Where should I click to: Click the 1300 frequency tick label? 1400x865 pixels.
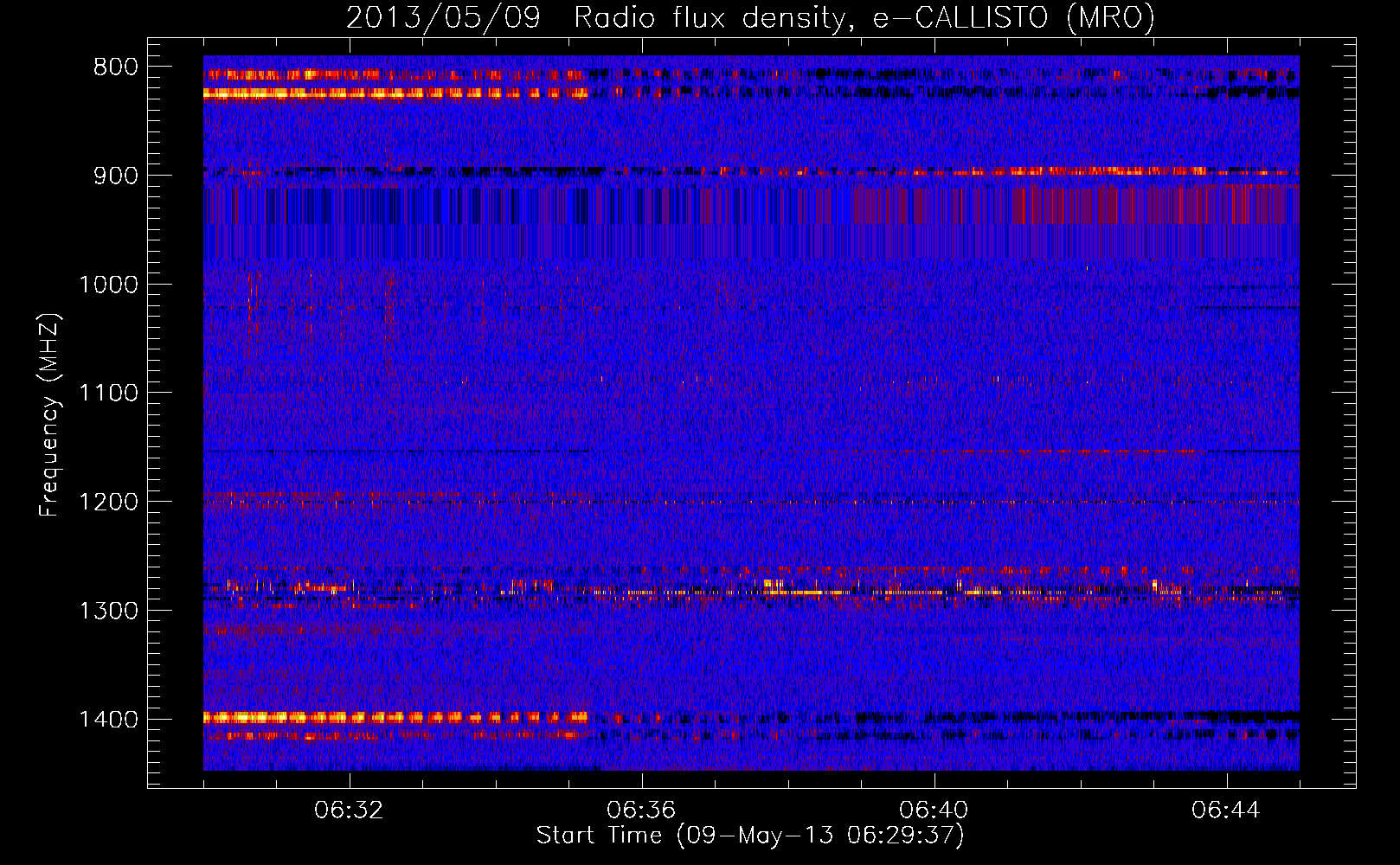pos(108,612)
